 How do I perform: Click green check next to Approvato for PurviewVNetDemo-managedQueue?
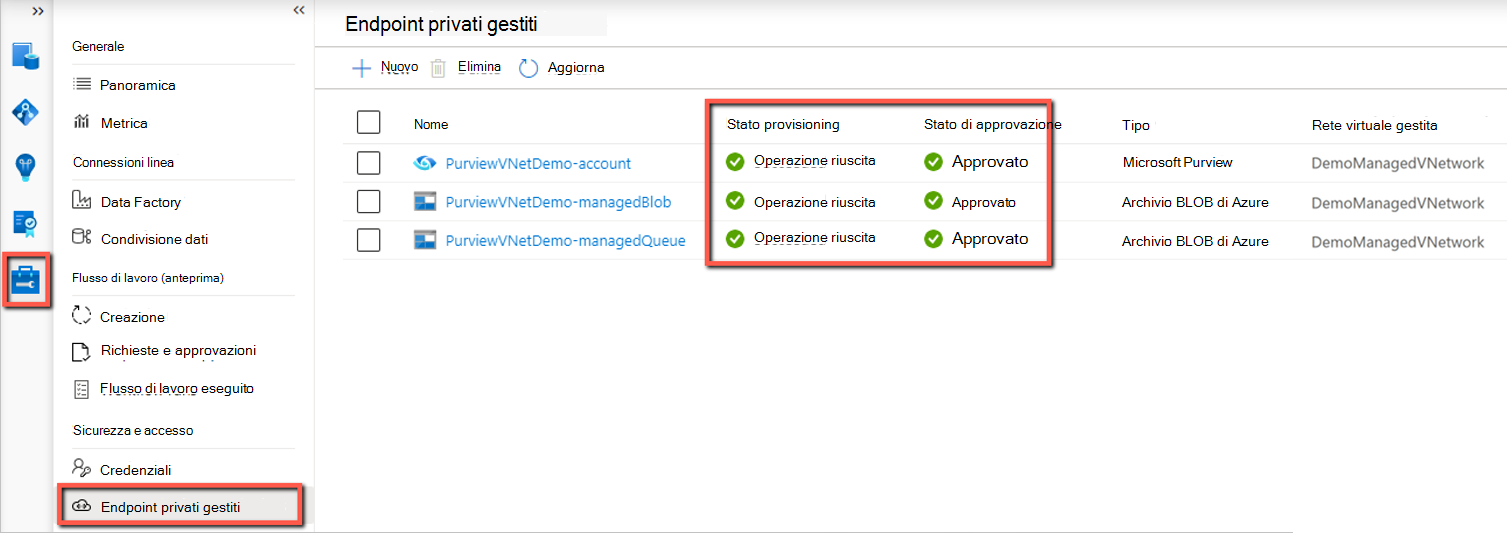coord(933,239)
